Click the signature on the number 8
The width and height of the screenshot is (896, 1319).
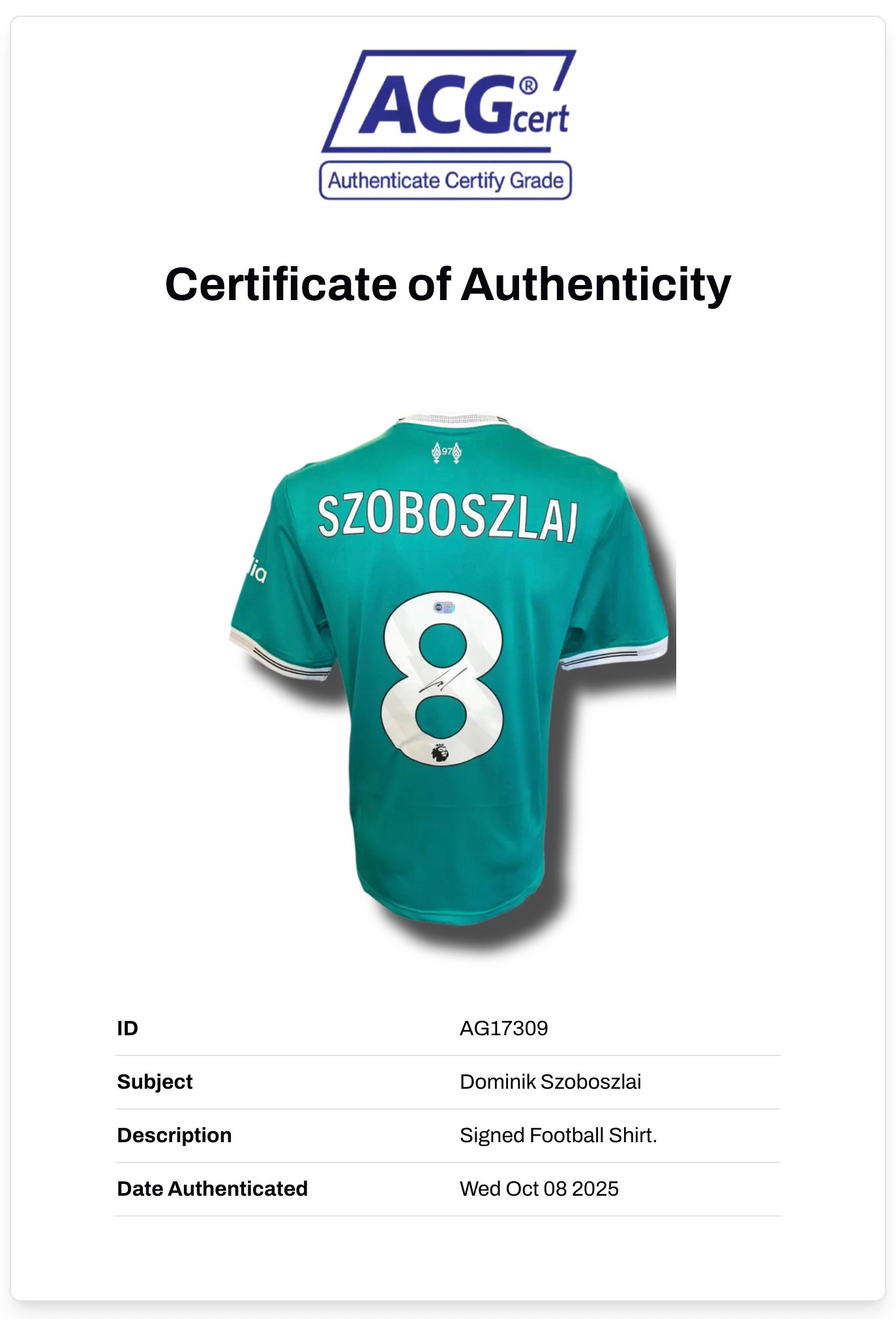pos(442,680)
